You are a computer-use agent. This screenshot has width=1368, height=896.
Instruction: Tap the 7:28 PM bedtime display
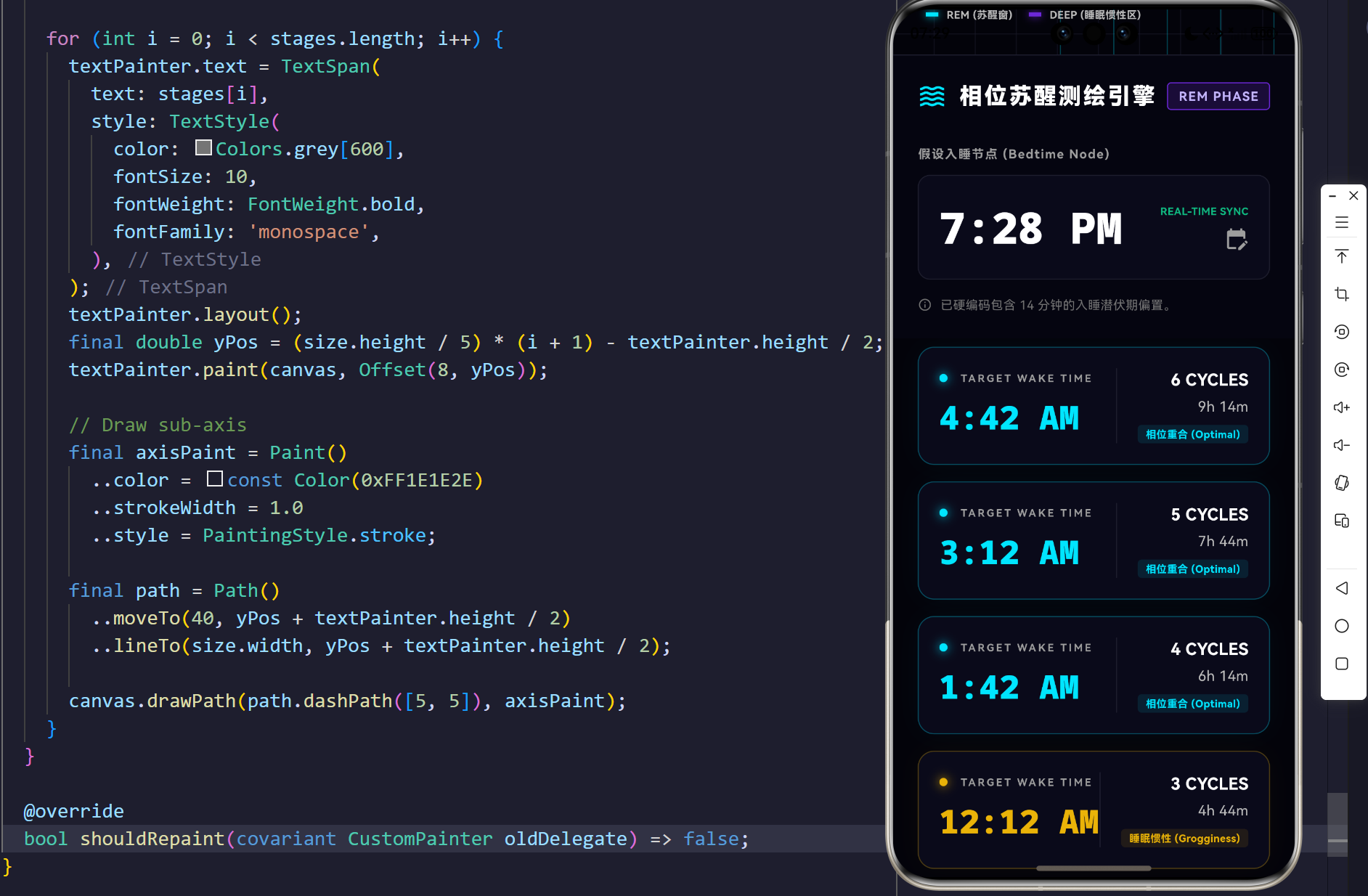[1031, 229]
